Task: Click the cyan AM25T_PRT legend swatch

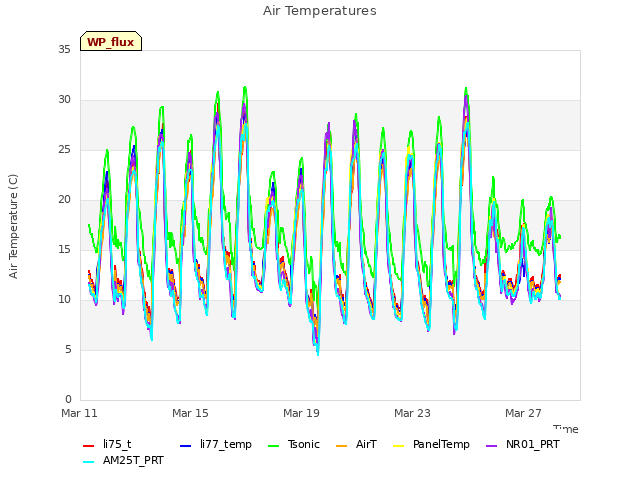Action: (x=88, y=462)
